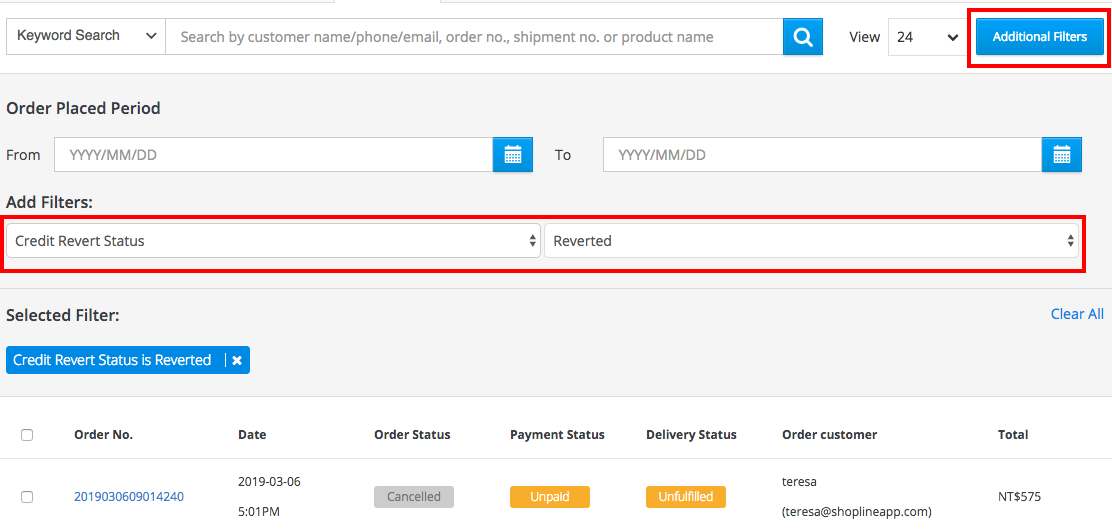
Task: Open the From date calendar icon
Action: (513, 154)
